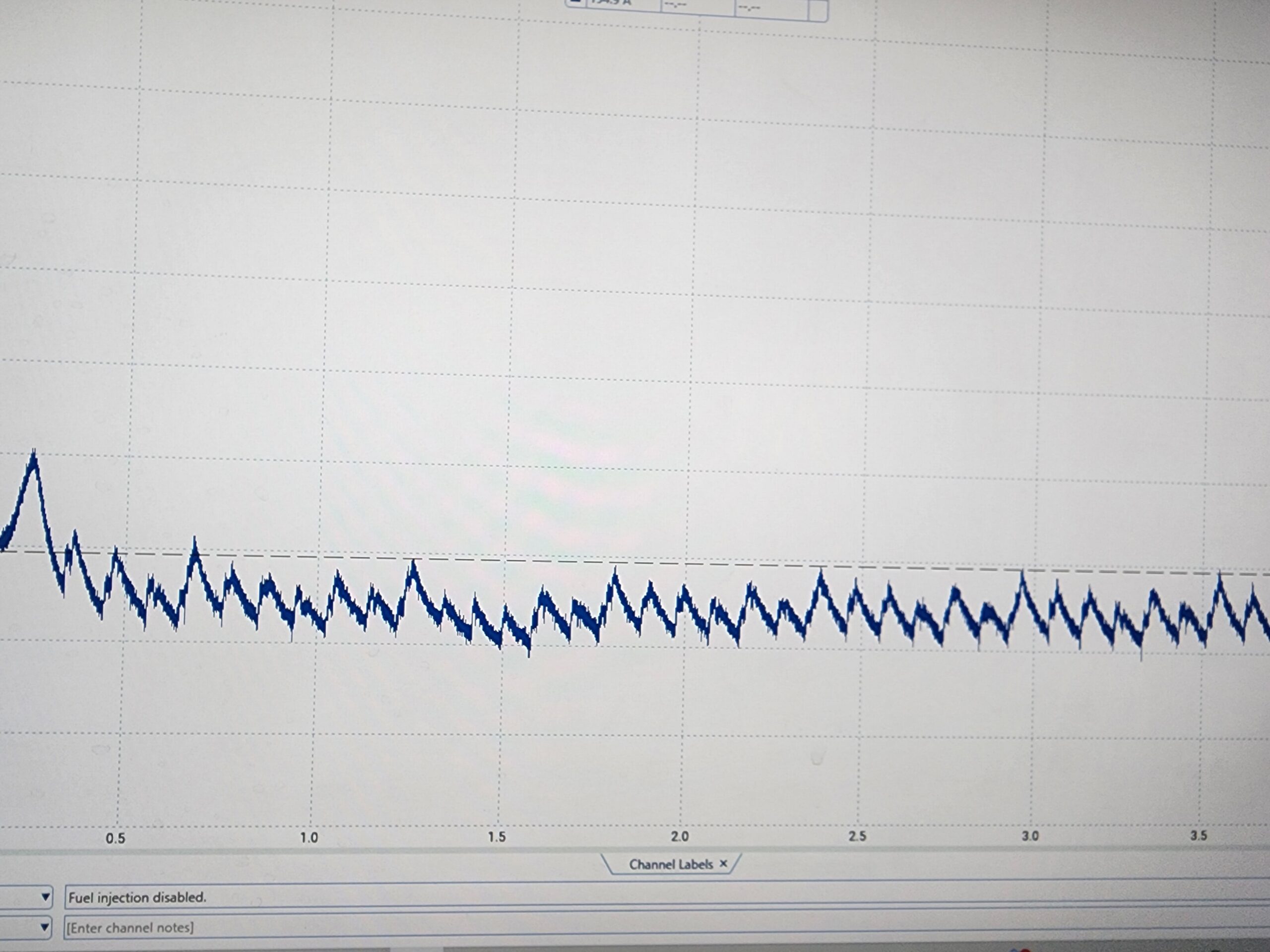Open the dropdown beside the channel notes field
This screenshot has width=1270, height=952.
coord(45,927)
